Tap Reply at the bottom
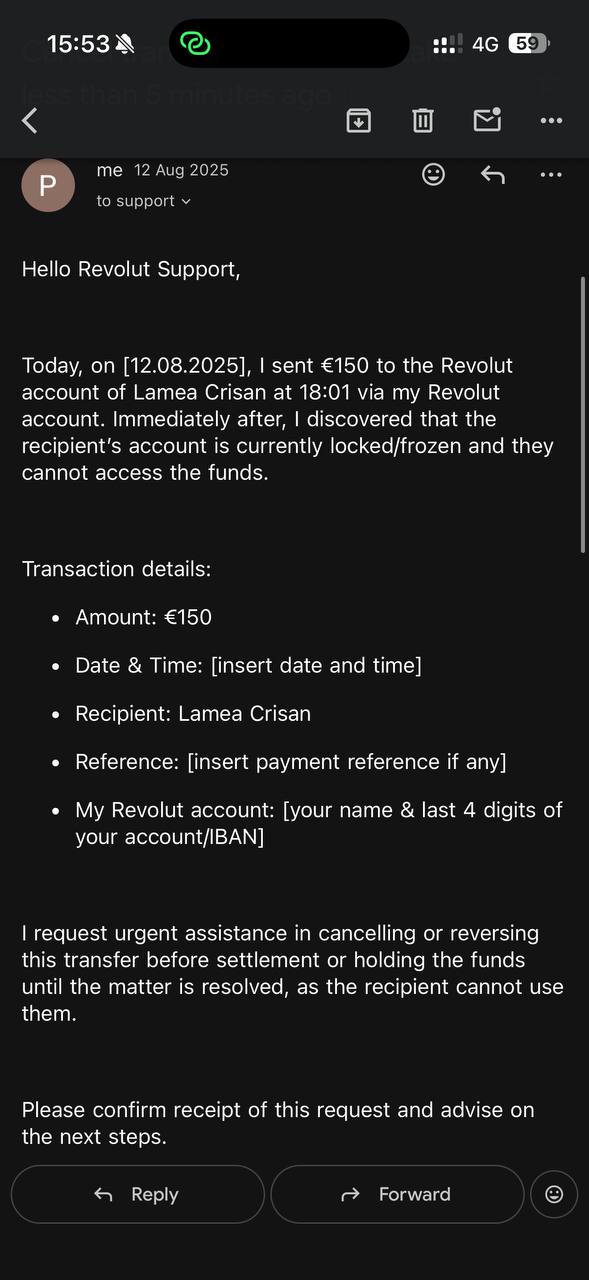This screenshot has height=1280, width=589. pyautogui.click(x=138, y=1194)
